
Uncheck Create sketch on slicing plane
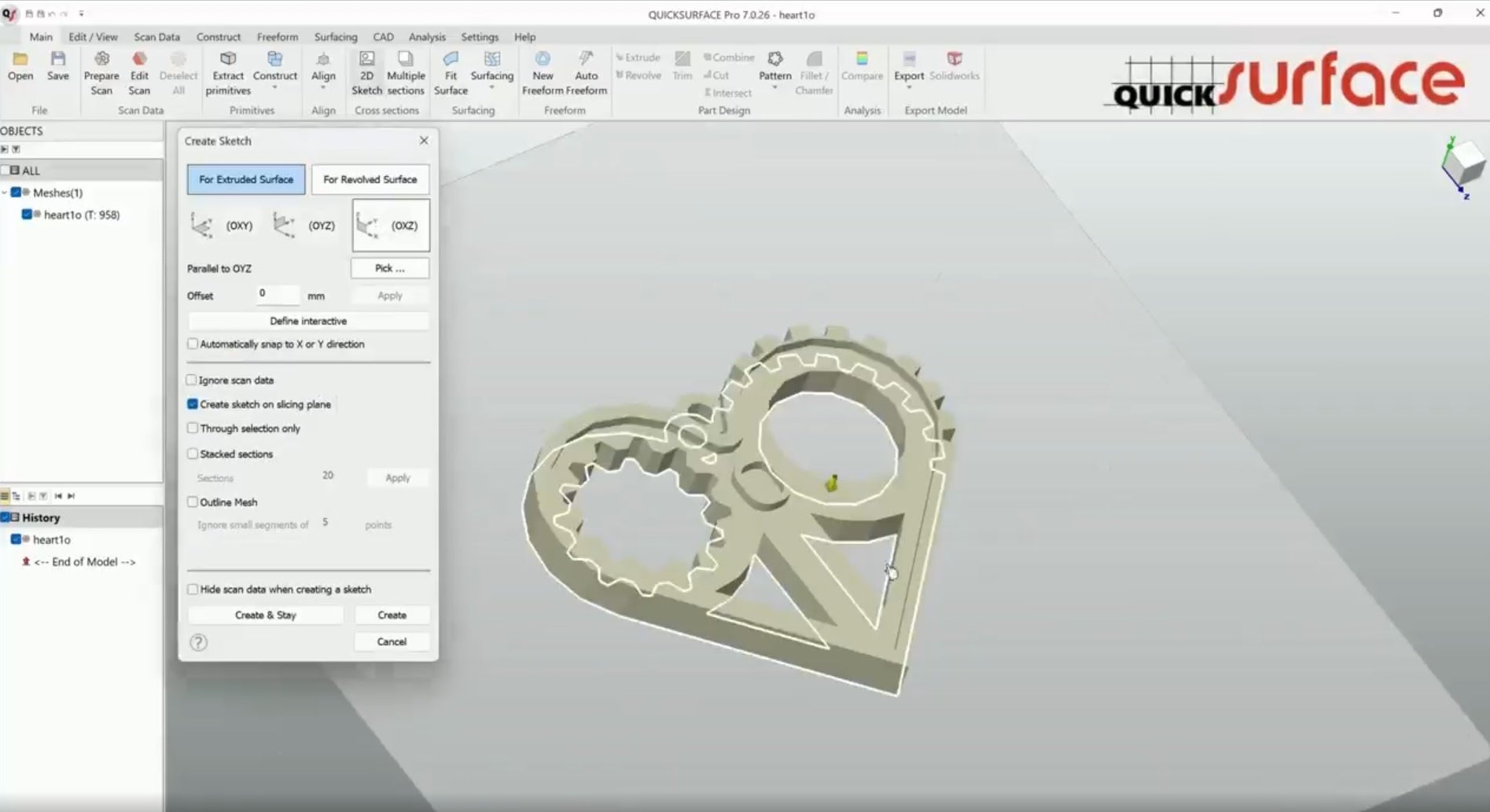(x=193, y=404)
